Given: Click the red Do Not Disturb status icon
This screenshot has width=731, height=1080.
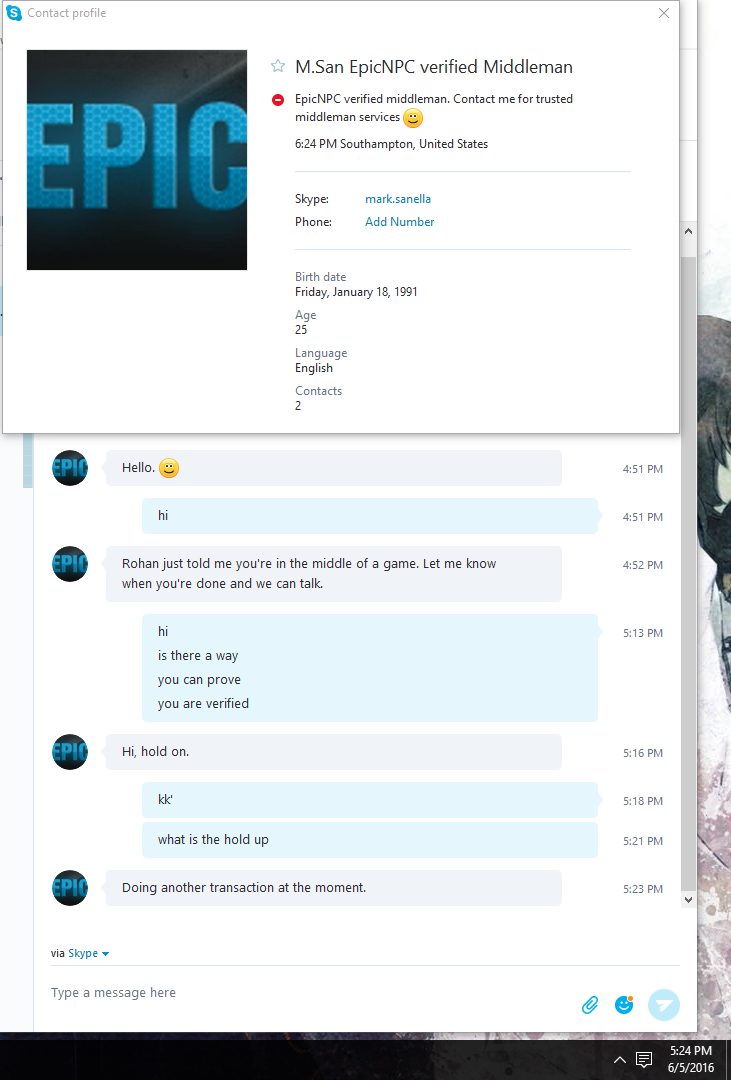Looking at the screenshot, I should point(278,100).
